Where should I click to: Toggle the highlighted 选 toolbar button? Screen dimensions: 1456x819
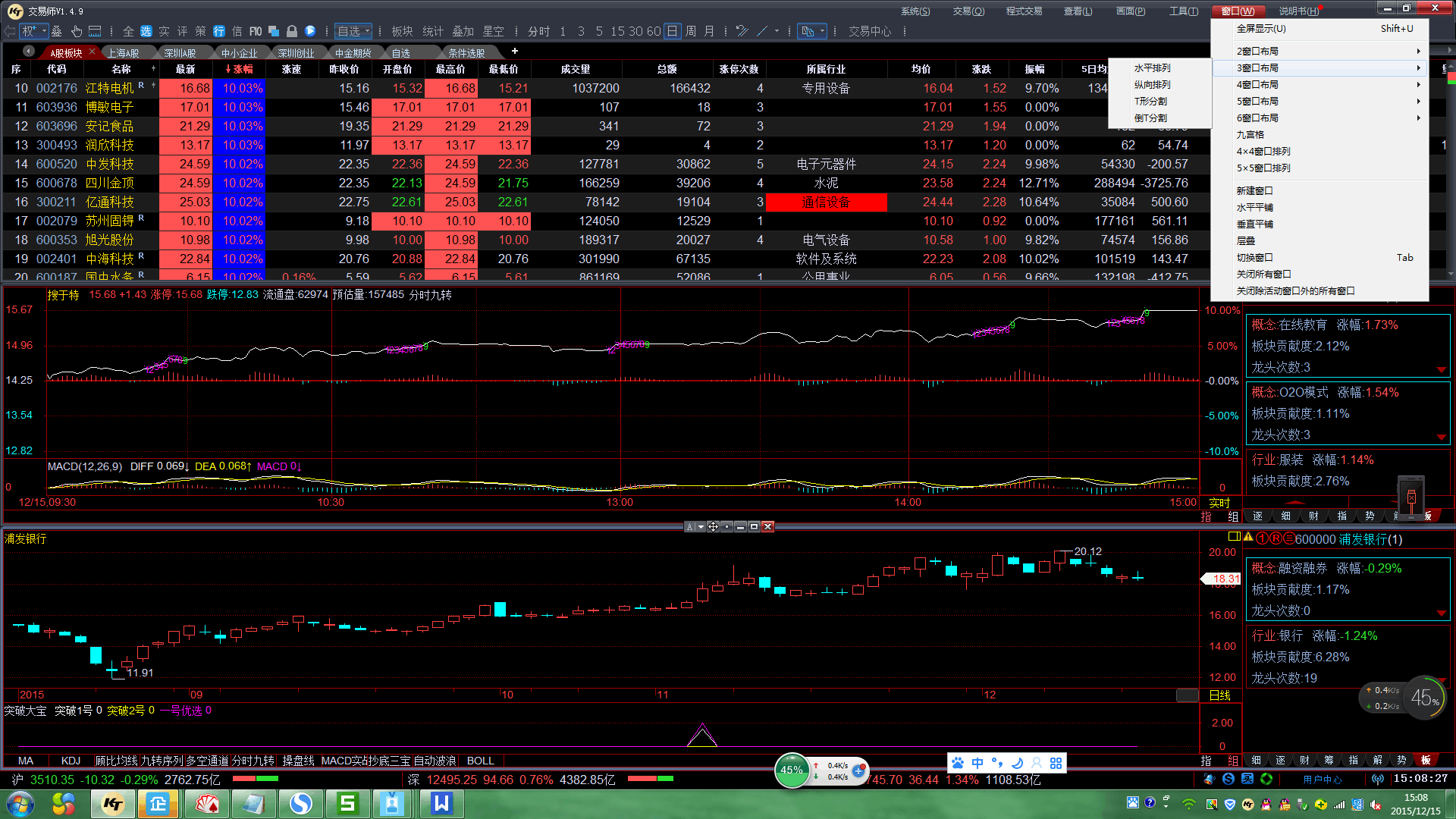tap(146, 31)
